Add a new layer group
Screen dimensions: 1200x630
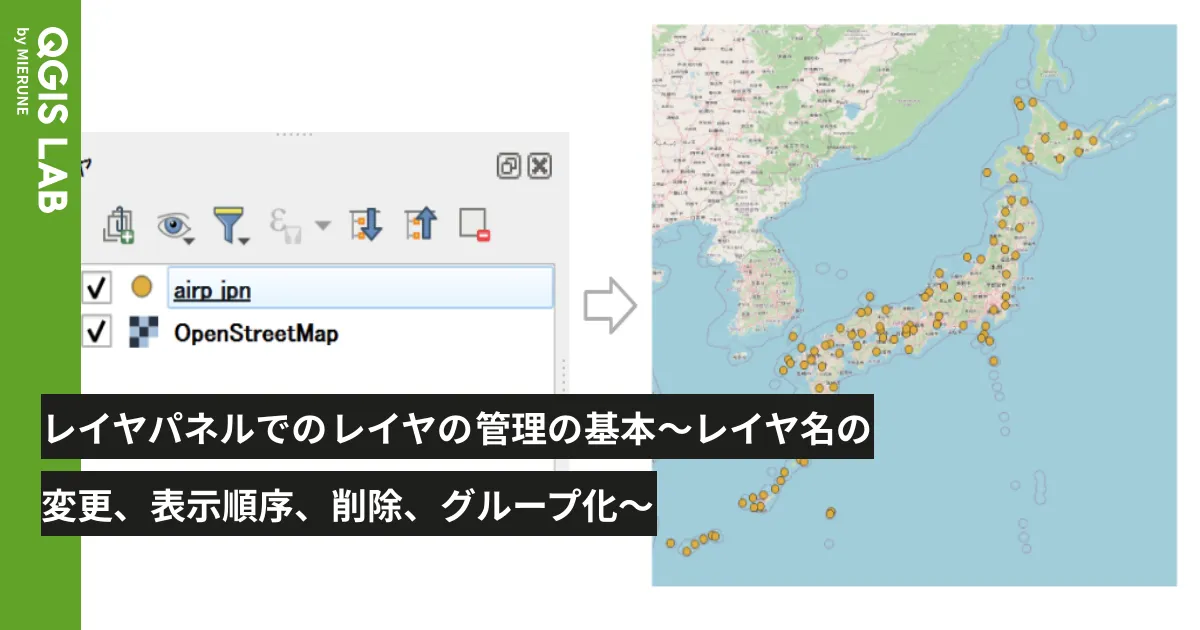tap(118, 222)
